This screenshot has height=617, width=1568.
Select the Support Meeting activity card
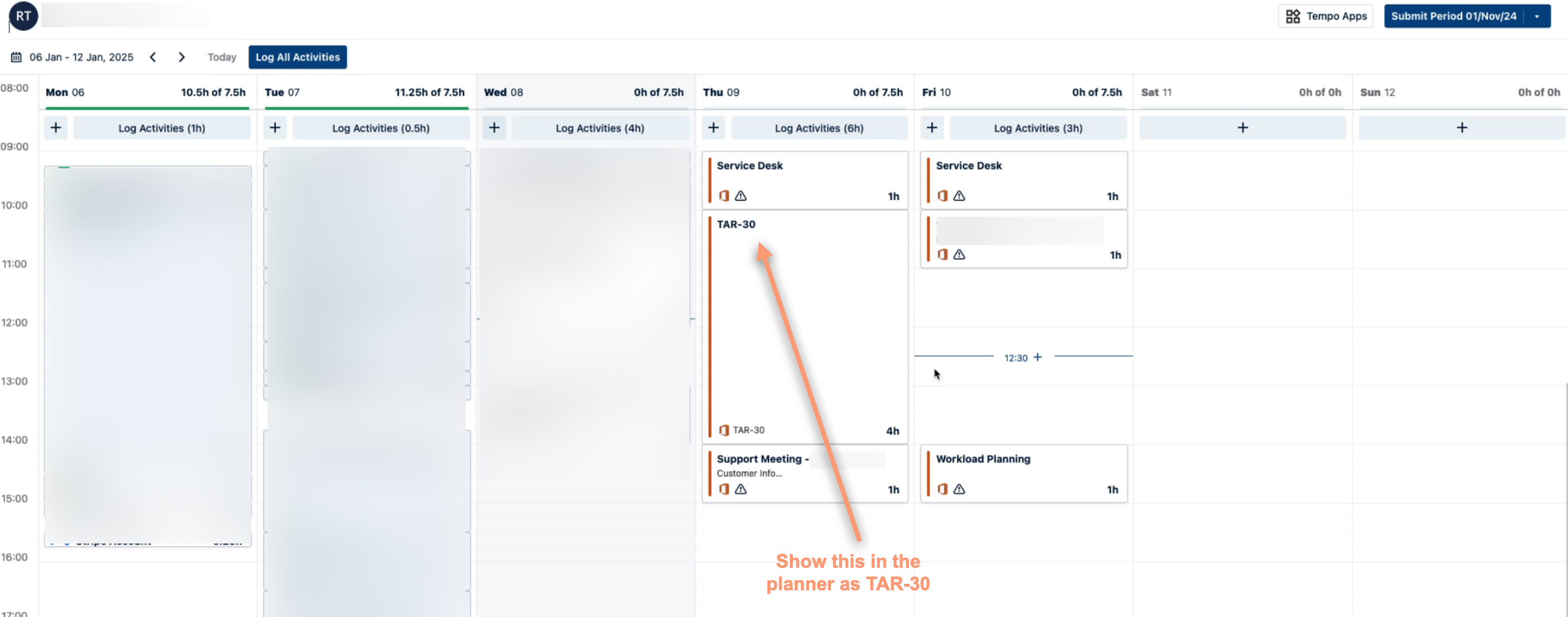tap(805, 473)
